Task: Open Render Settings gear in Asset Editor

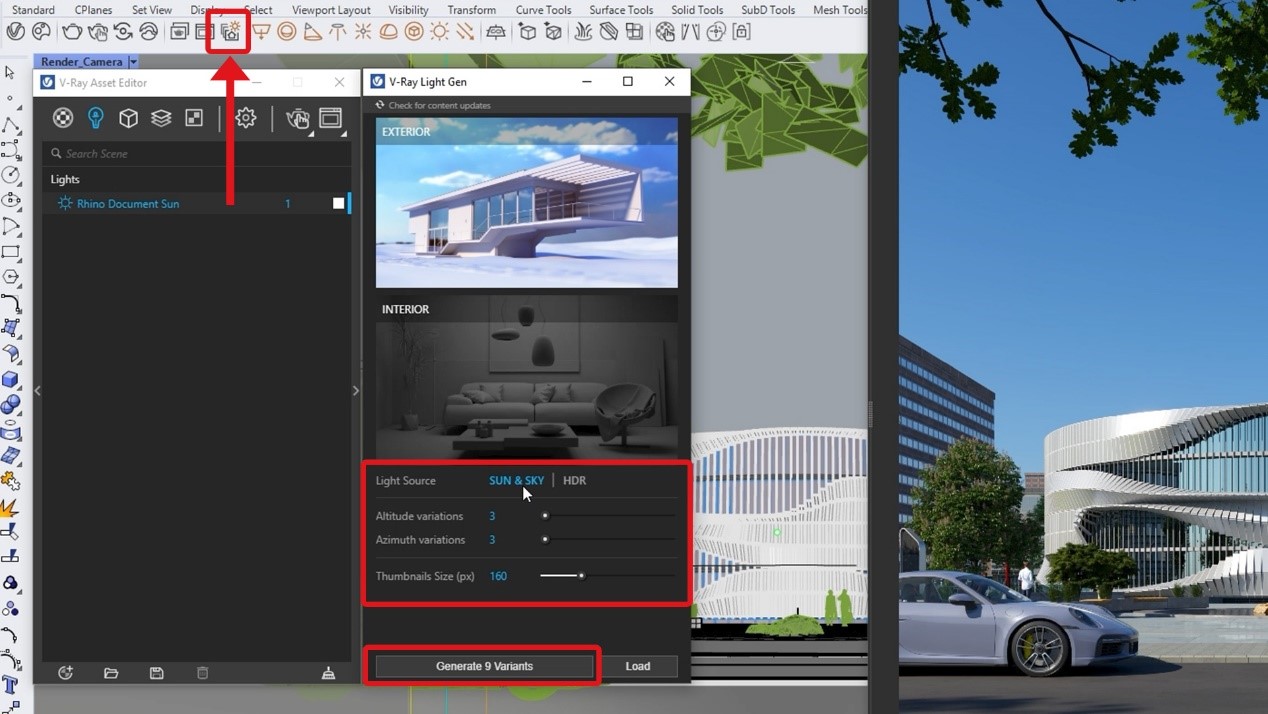Action: tap(245, 118)
